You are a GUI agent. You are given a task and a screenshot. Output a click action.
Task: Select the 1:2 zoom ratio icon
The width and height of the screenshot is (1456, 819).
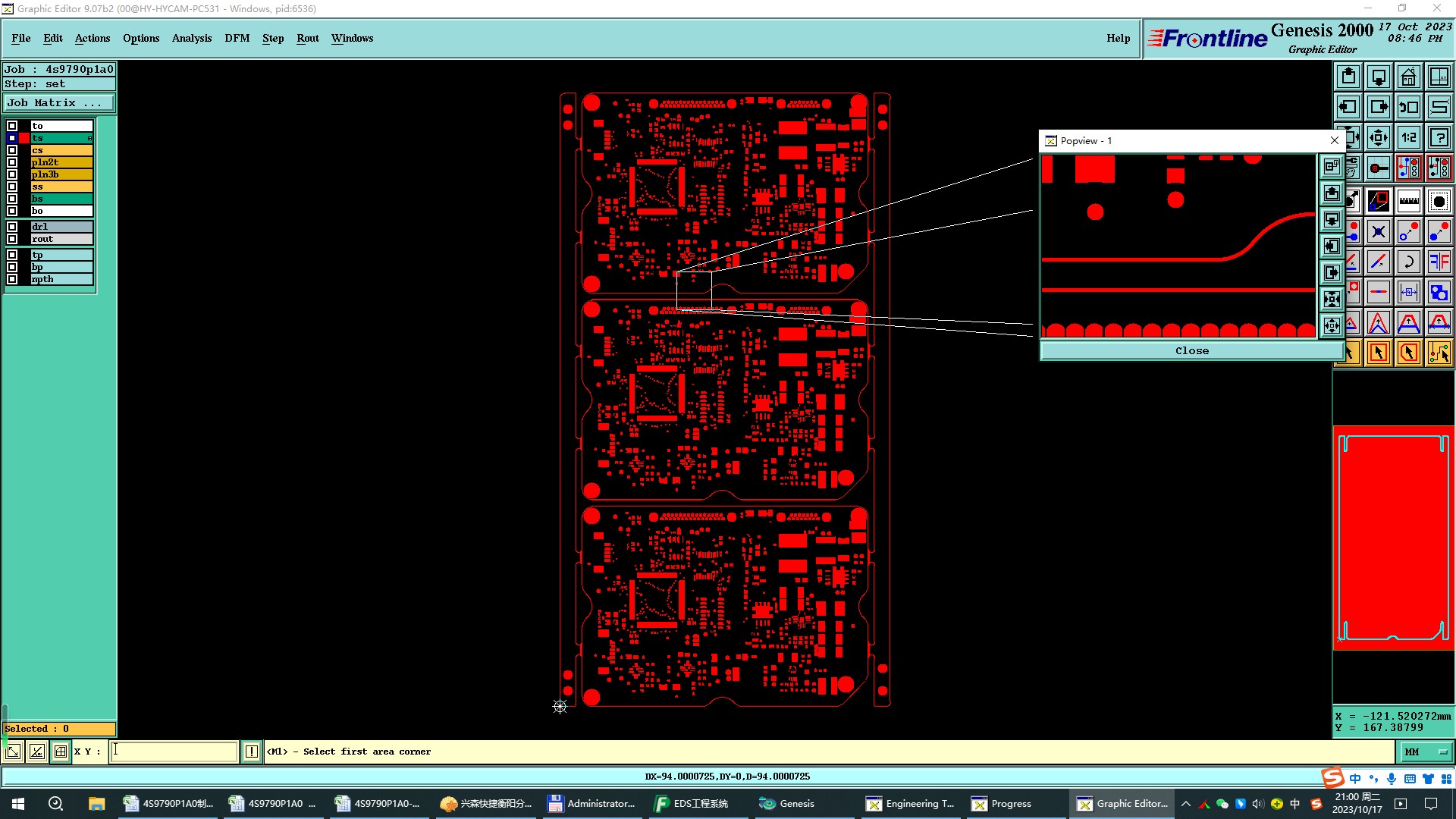[x=1408, y=137]
